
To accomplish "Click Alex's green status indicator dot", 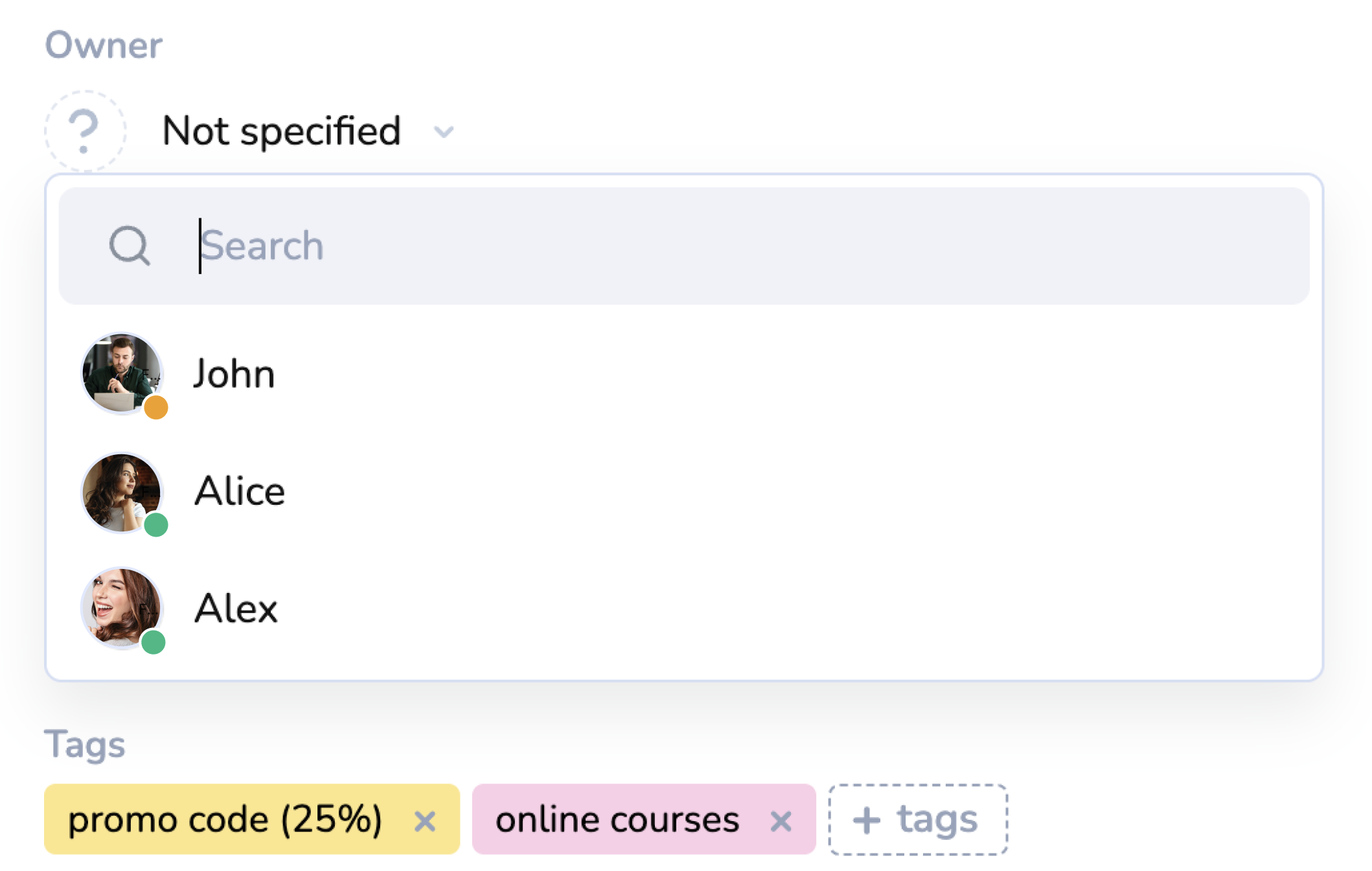I will coord(154,642).
